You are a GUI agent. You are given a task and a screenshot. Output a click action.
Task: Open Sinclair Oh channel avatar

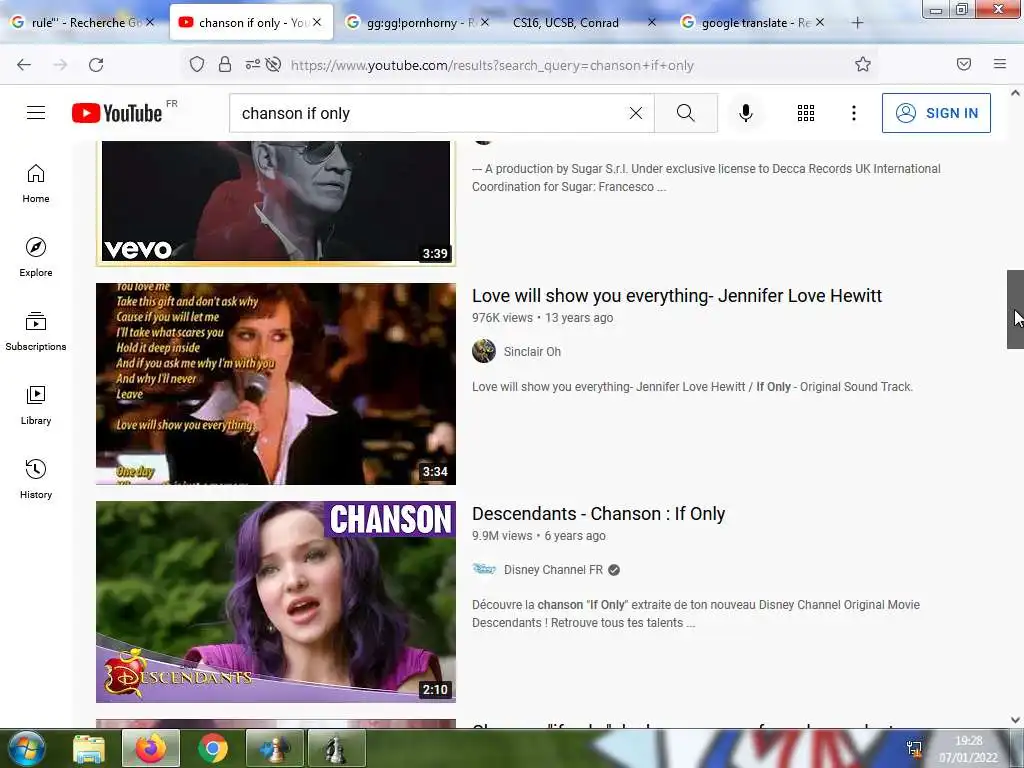tap(484, 351)
